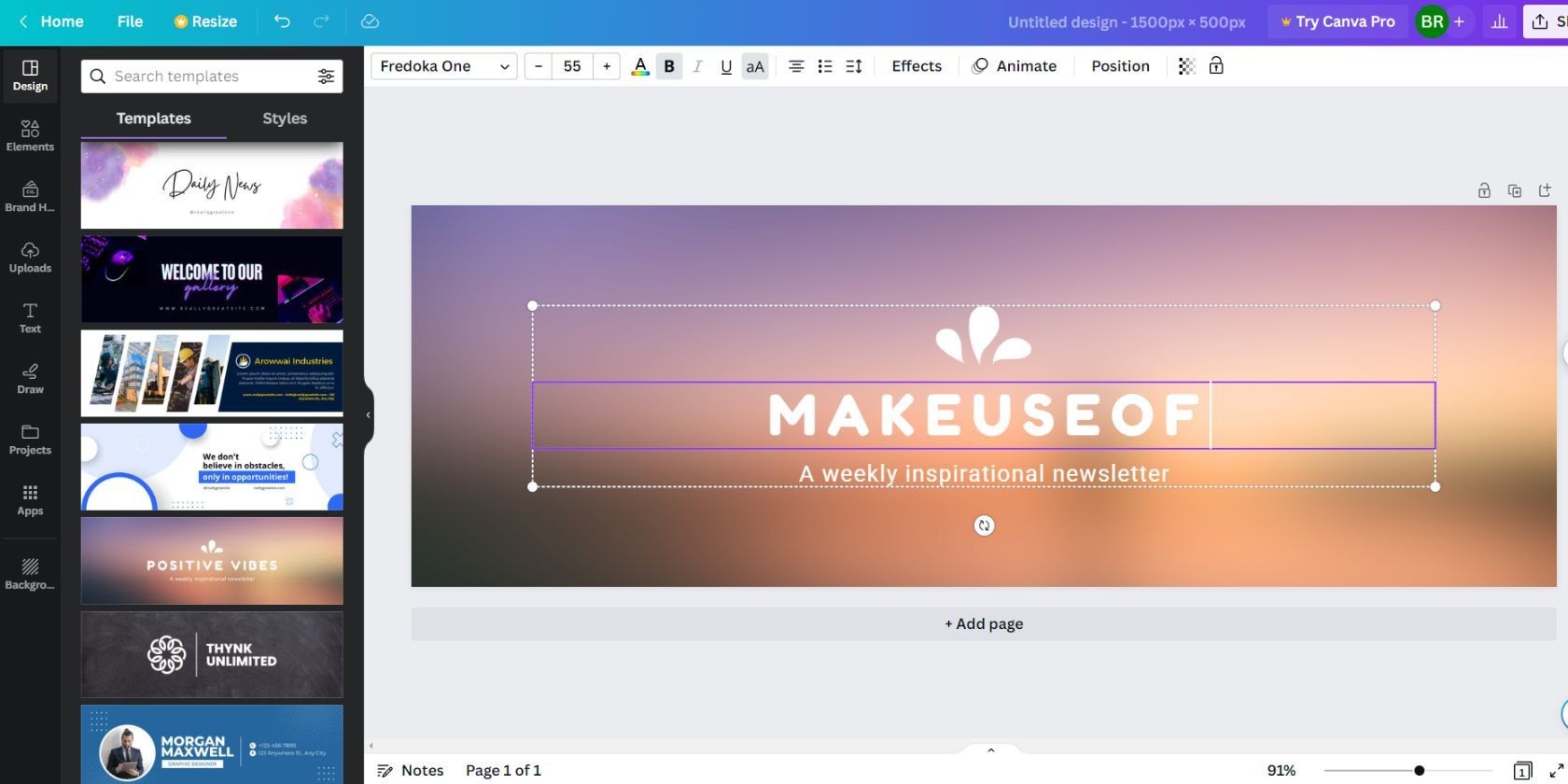Undo the last action
This screenshot has width=1568, height=784.
282,21
